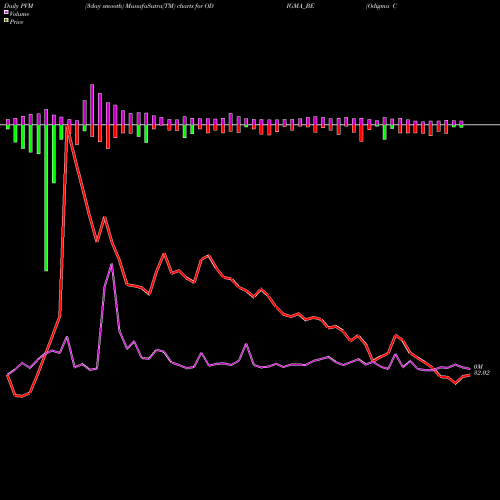This screenshot has height=500, width=500.
Task: Click the peak of the red price line
Action: point(68,127)
